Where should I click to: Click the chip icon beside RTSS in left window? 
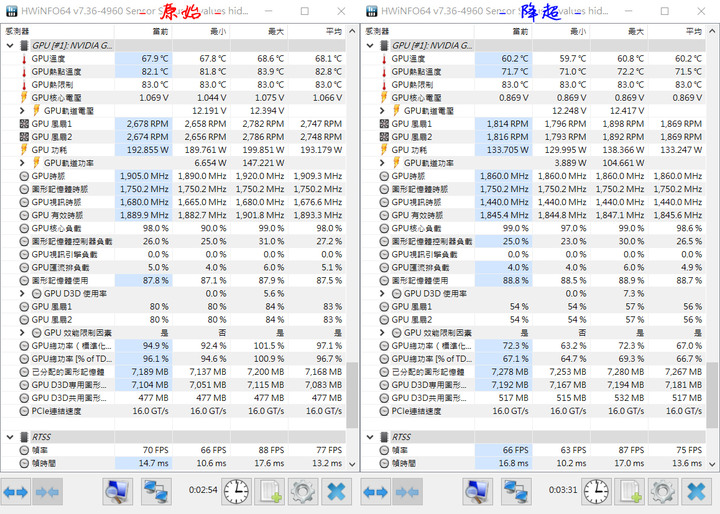pos(24,437)
